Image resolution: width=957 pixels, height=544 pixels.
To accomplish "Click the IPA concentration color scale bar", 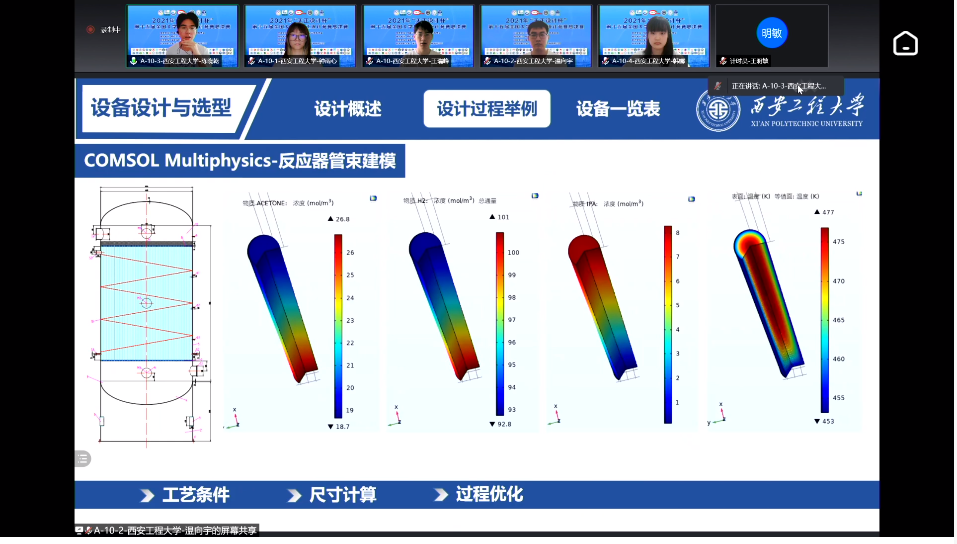I will pos(668,324).
